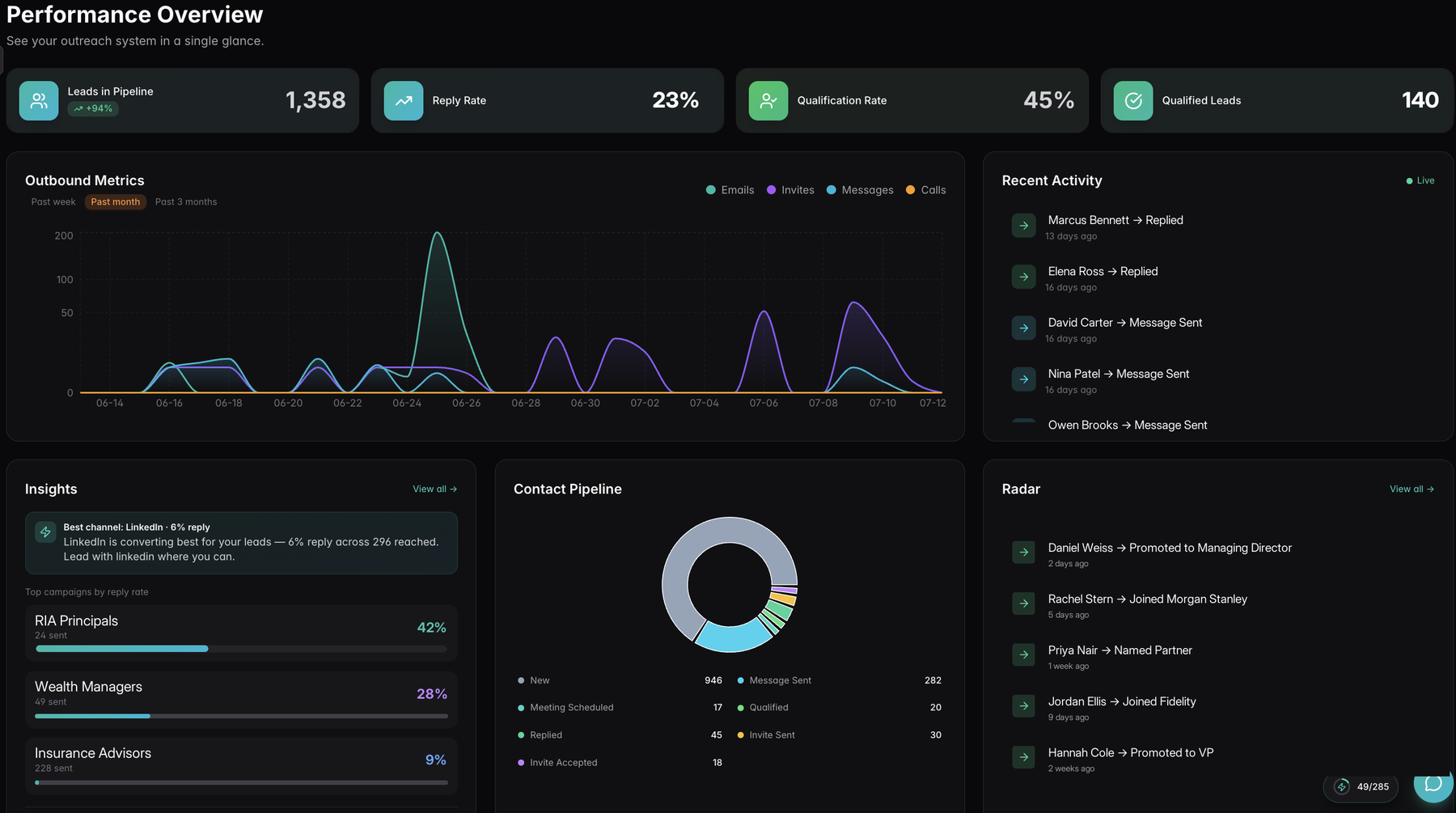Click Daniel Weiss Promoted to Managing Director
The height and width of the screenshot is (813, 1456).
(x=1170, y=548)
